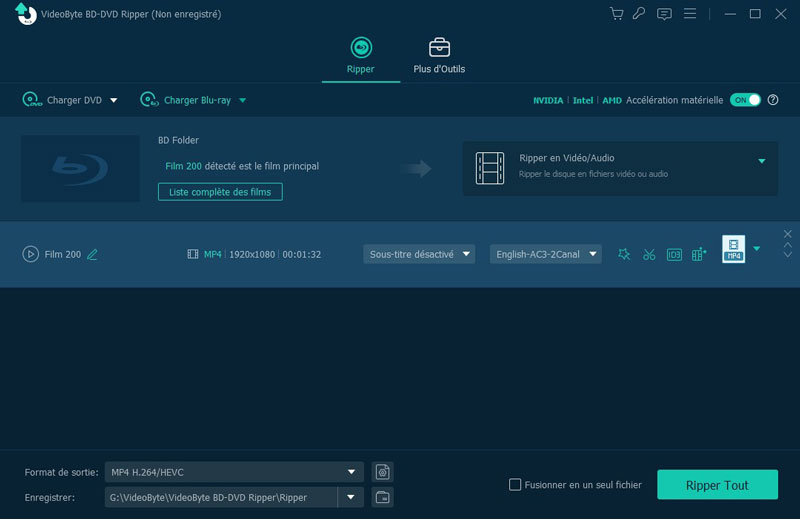Image resolution: width=800 pixels, height=519 pixels.
Task: Open the English-AC3-2Canal audio dropdown
Action: (x=545, y=254)
